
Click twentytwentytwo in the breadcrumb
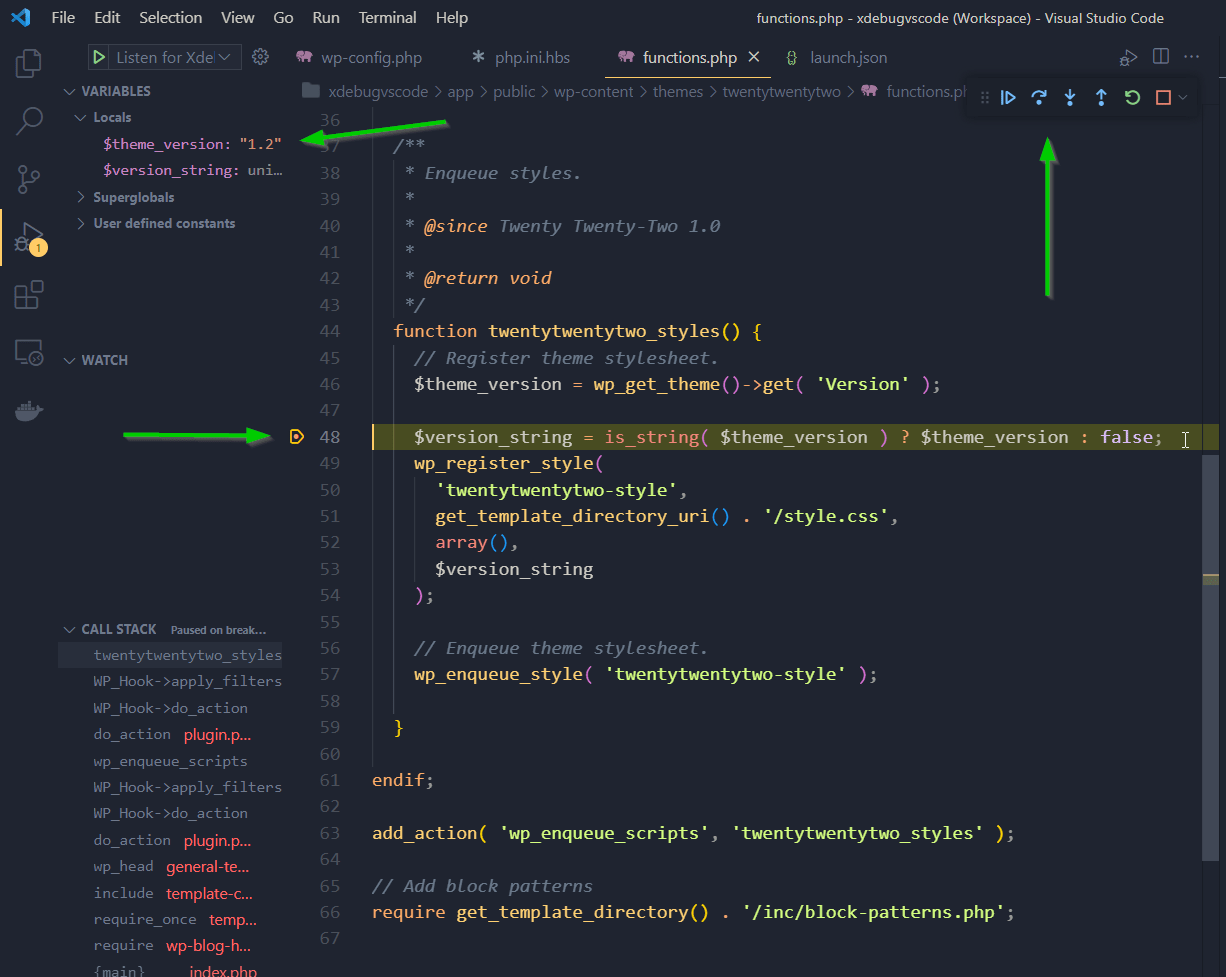(781, 91)
